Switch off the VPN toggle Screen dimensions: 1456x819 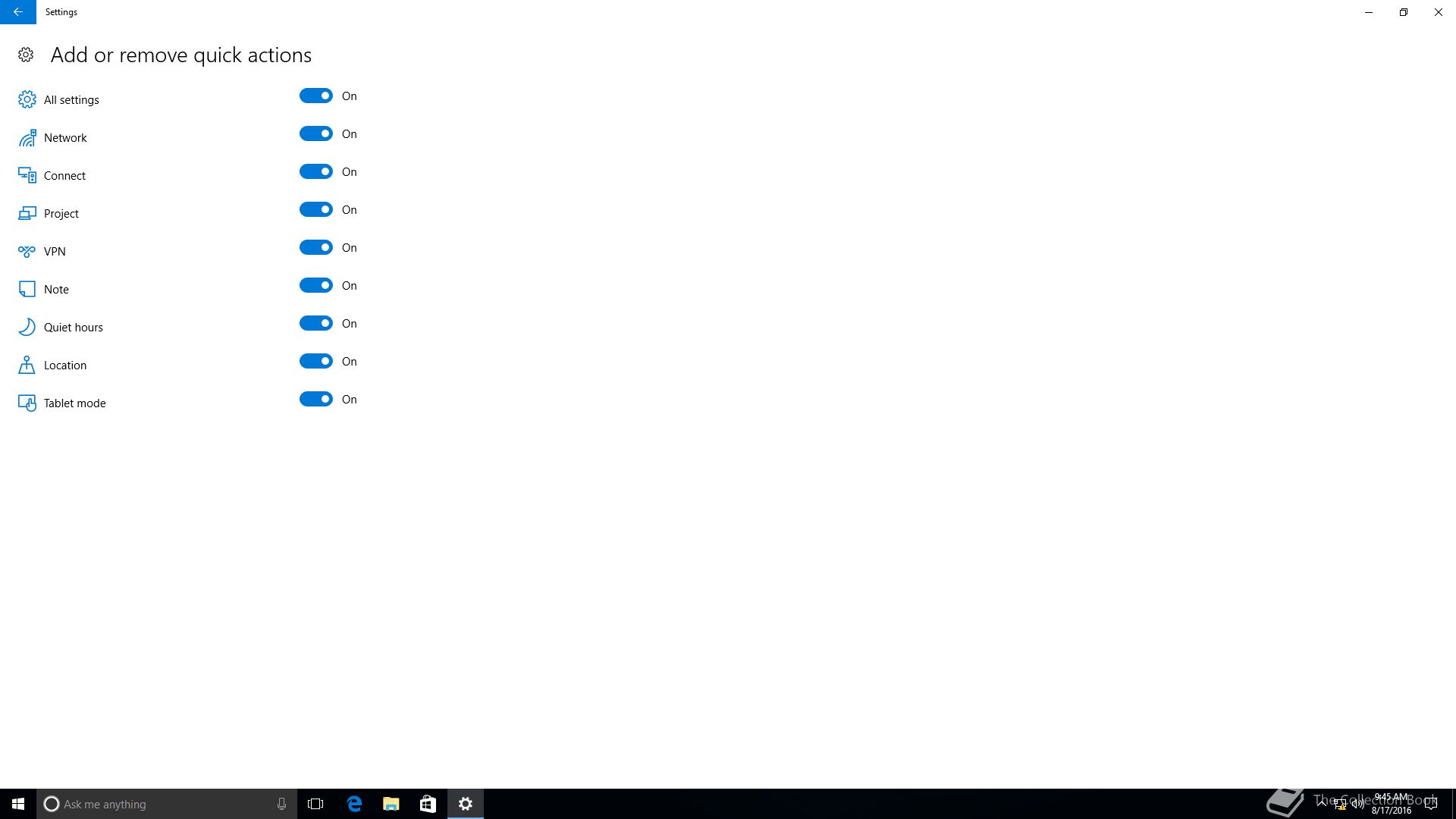pyautogui.click(x=315, y=248)
